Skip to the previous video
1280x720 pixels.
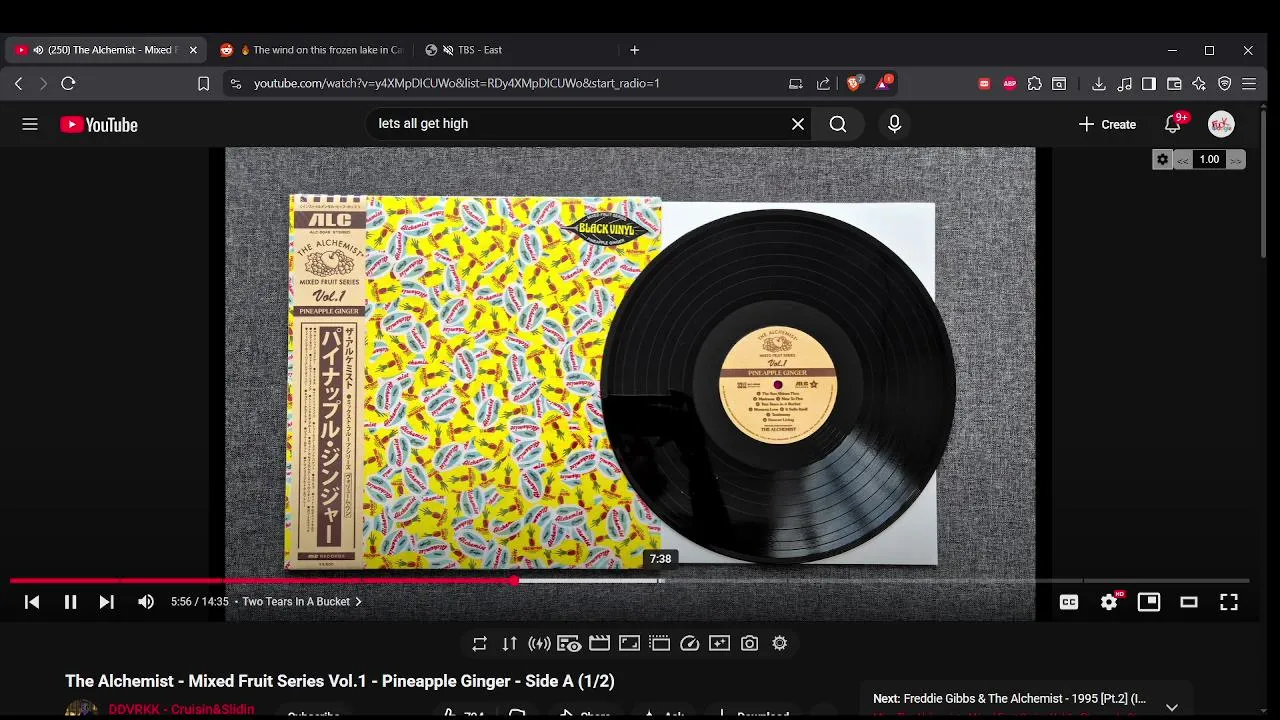(x=32, y=602)
